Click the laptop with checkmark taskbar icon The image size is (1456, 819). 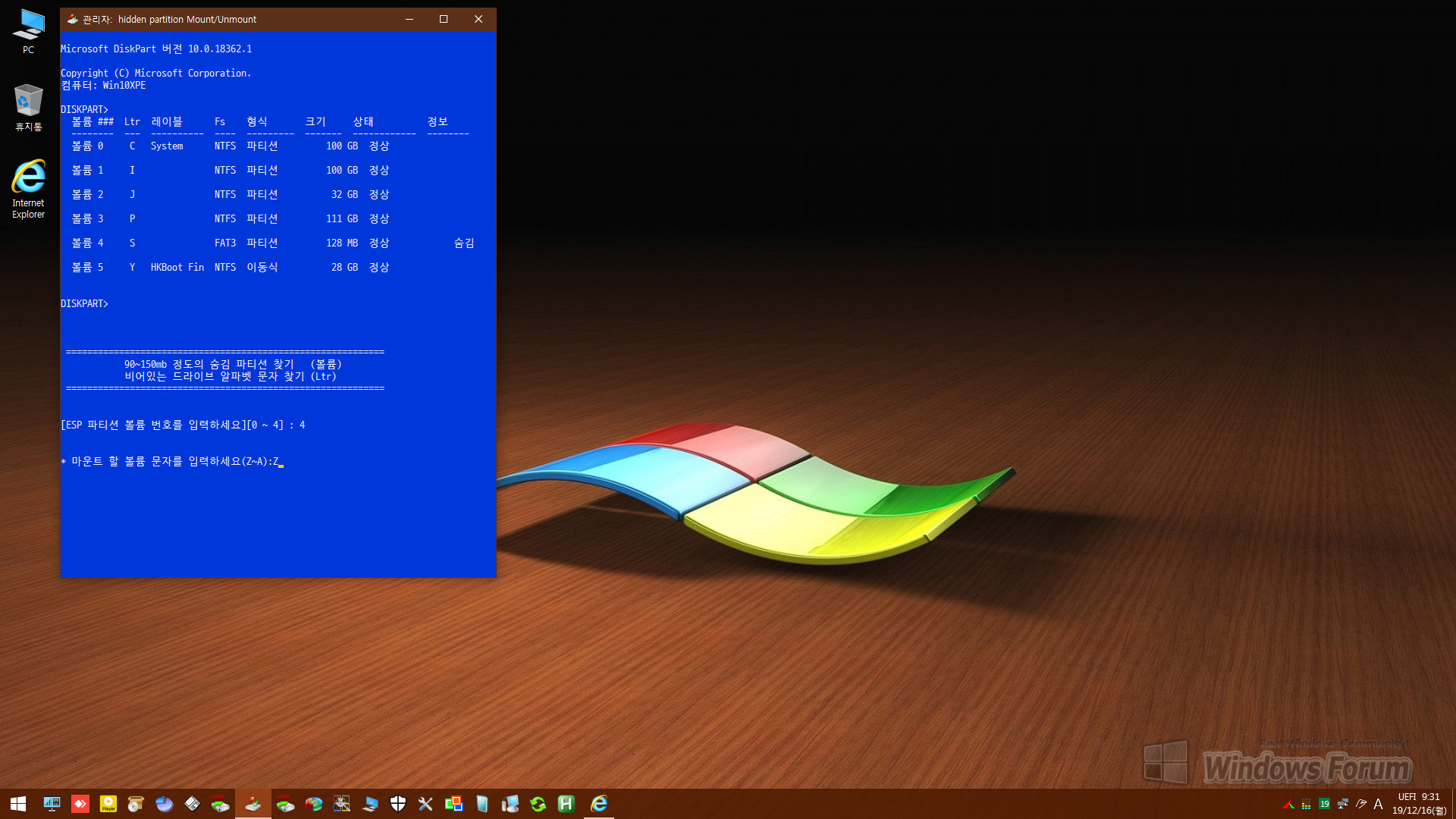pyautogui.click(x=370, y=804)
